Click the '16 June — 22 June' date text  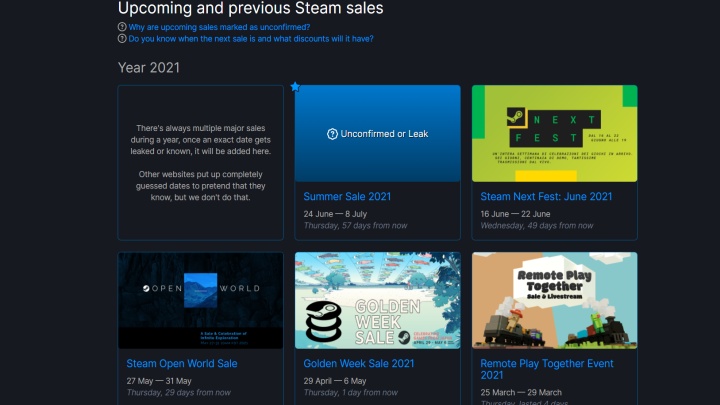515,214
